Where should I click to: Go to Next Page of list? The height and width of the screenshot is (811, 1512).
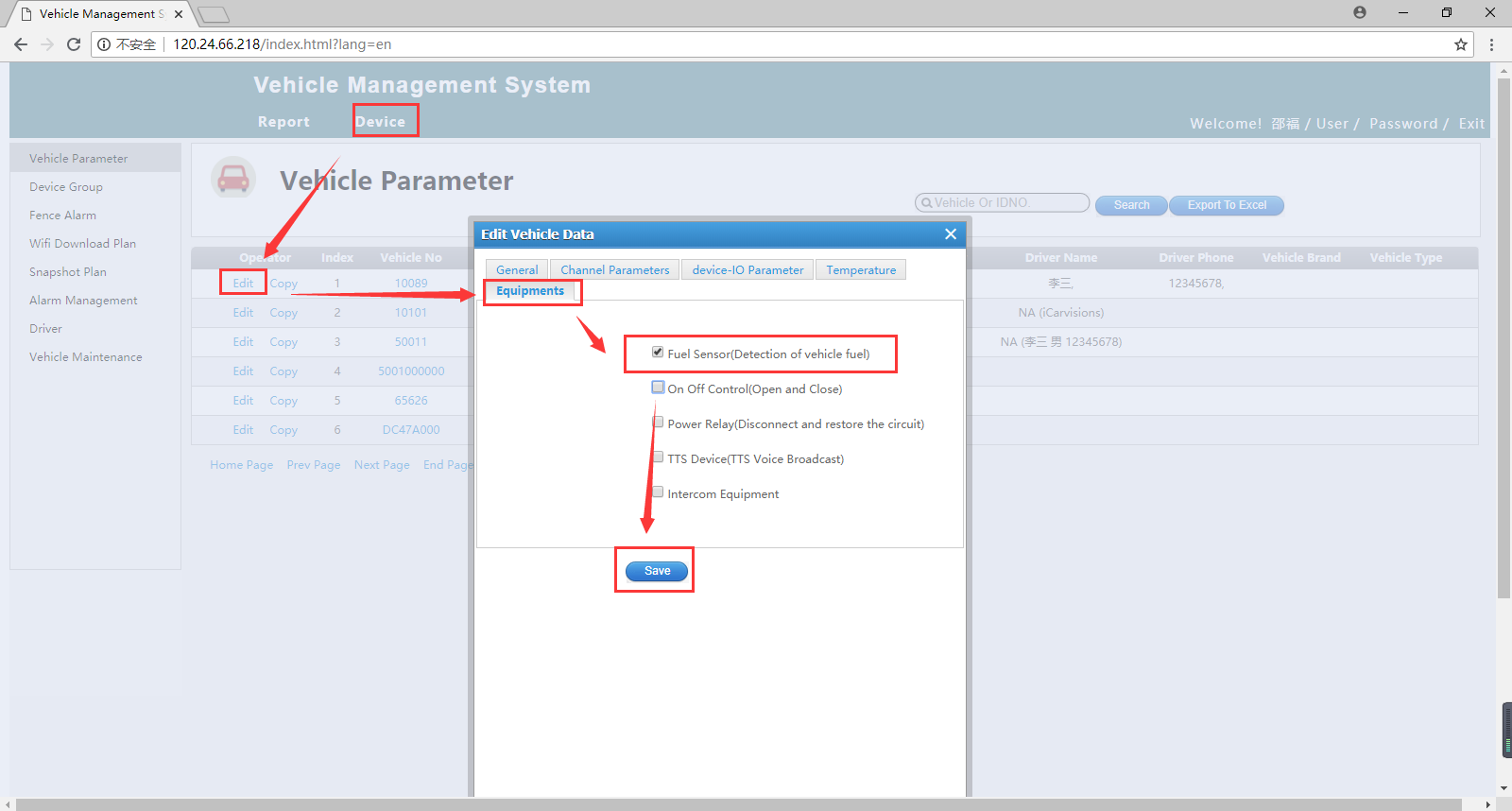click(x=382, y=465)
